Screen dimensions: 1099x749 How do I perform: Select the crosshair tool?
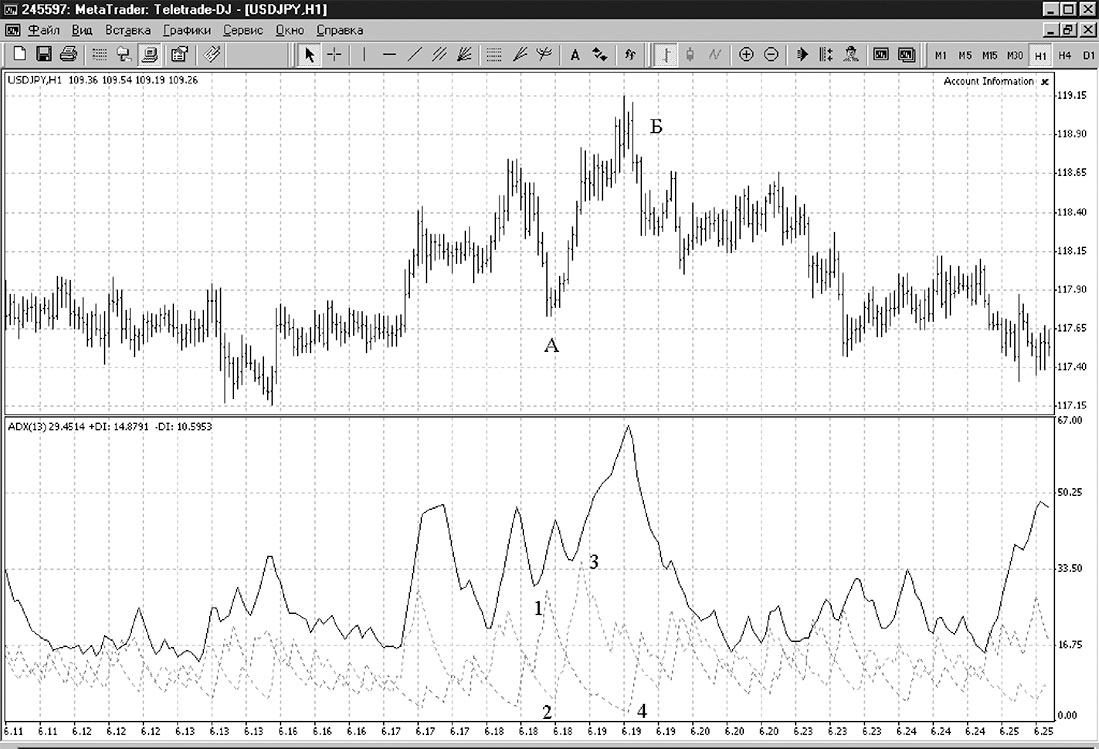pyautogui.click(x=334, y=54)
